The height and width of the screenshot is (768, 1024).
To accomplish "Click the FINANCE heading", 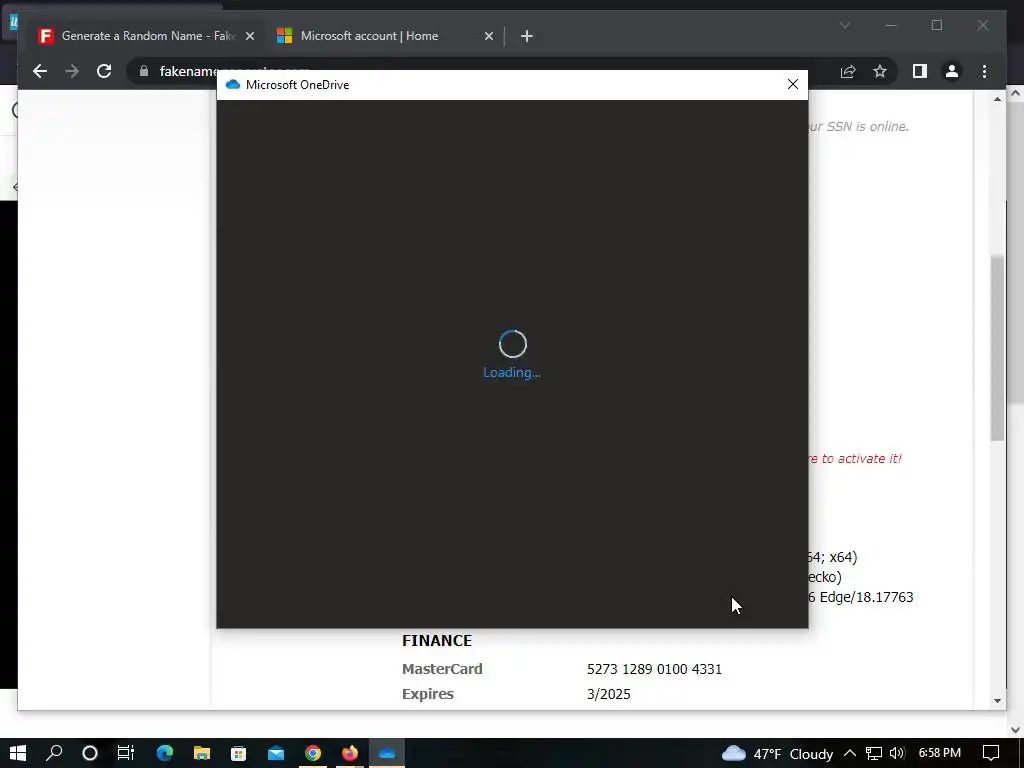I will [x=437, y=641].
